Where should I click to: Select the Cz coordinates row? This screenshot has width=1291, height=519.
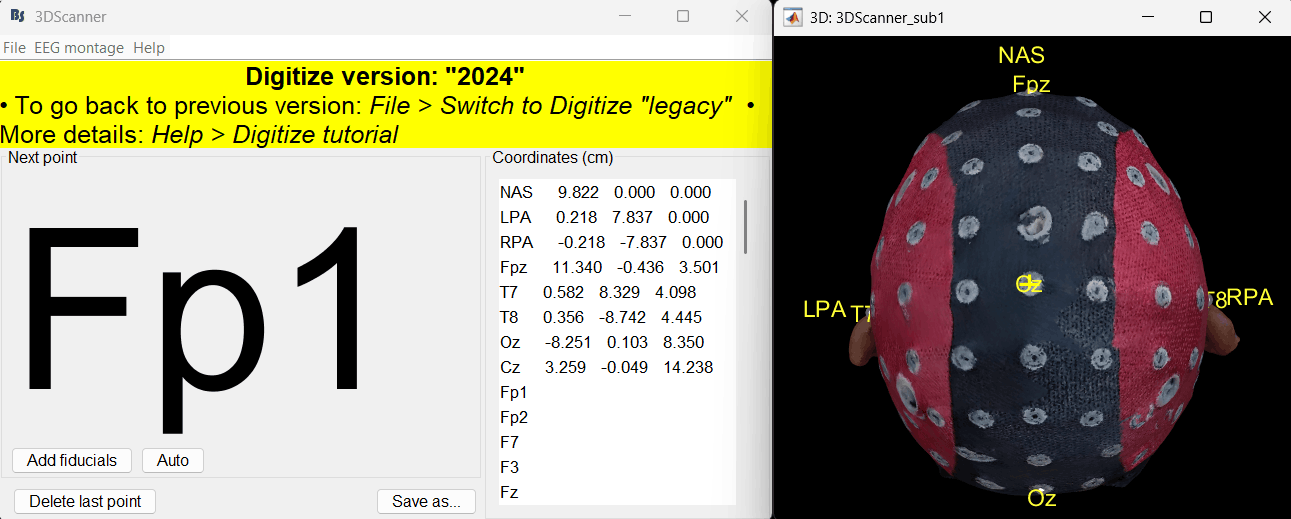604,367
